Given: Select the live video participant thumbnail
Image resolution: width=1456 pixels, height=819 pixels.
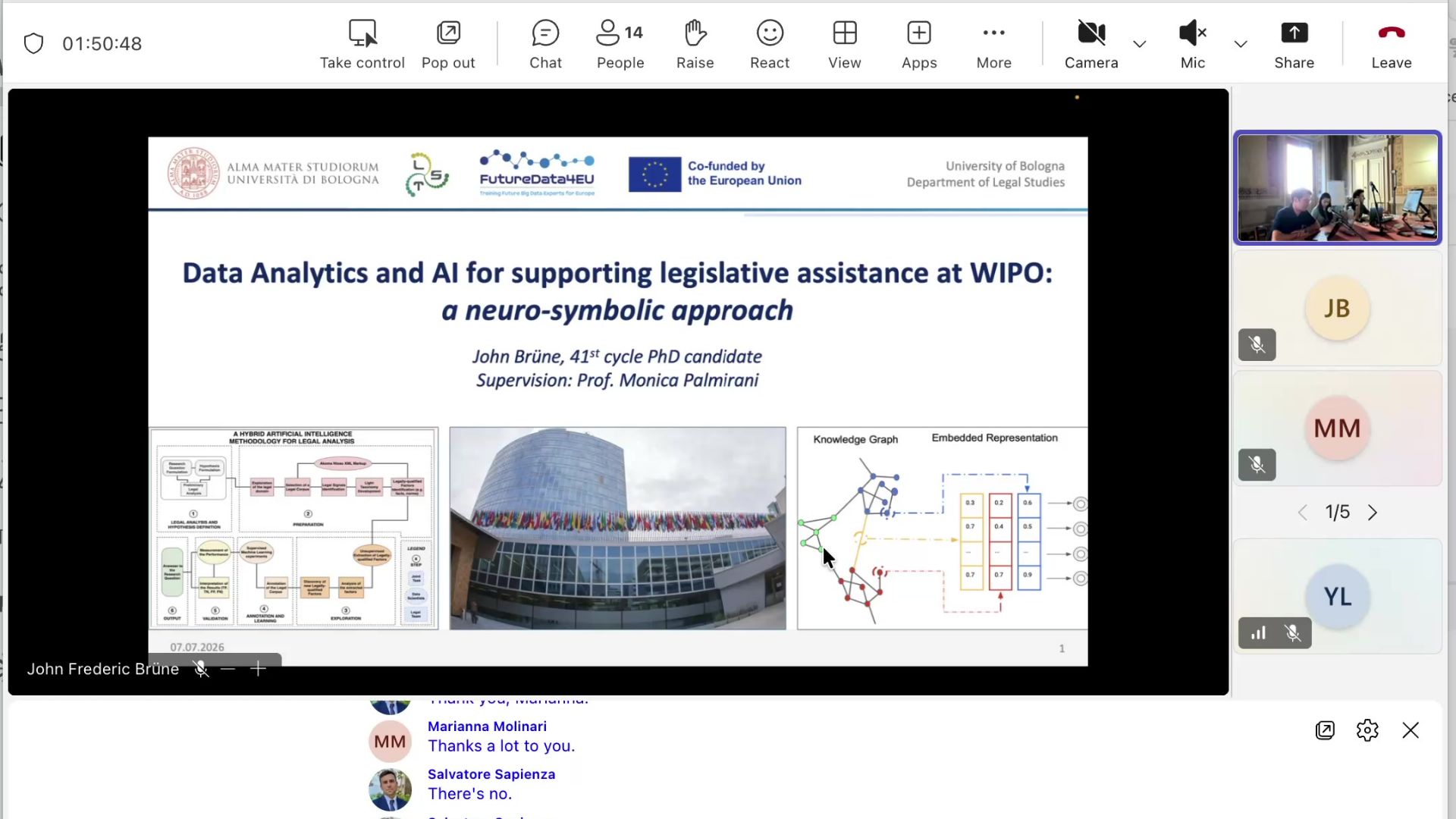Looking at the screenshot, I should [1338, 188].
